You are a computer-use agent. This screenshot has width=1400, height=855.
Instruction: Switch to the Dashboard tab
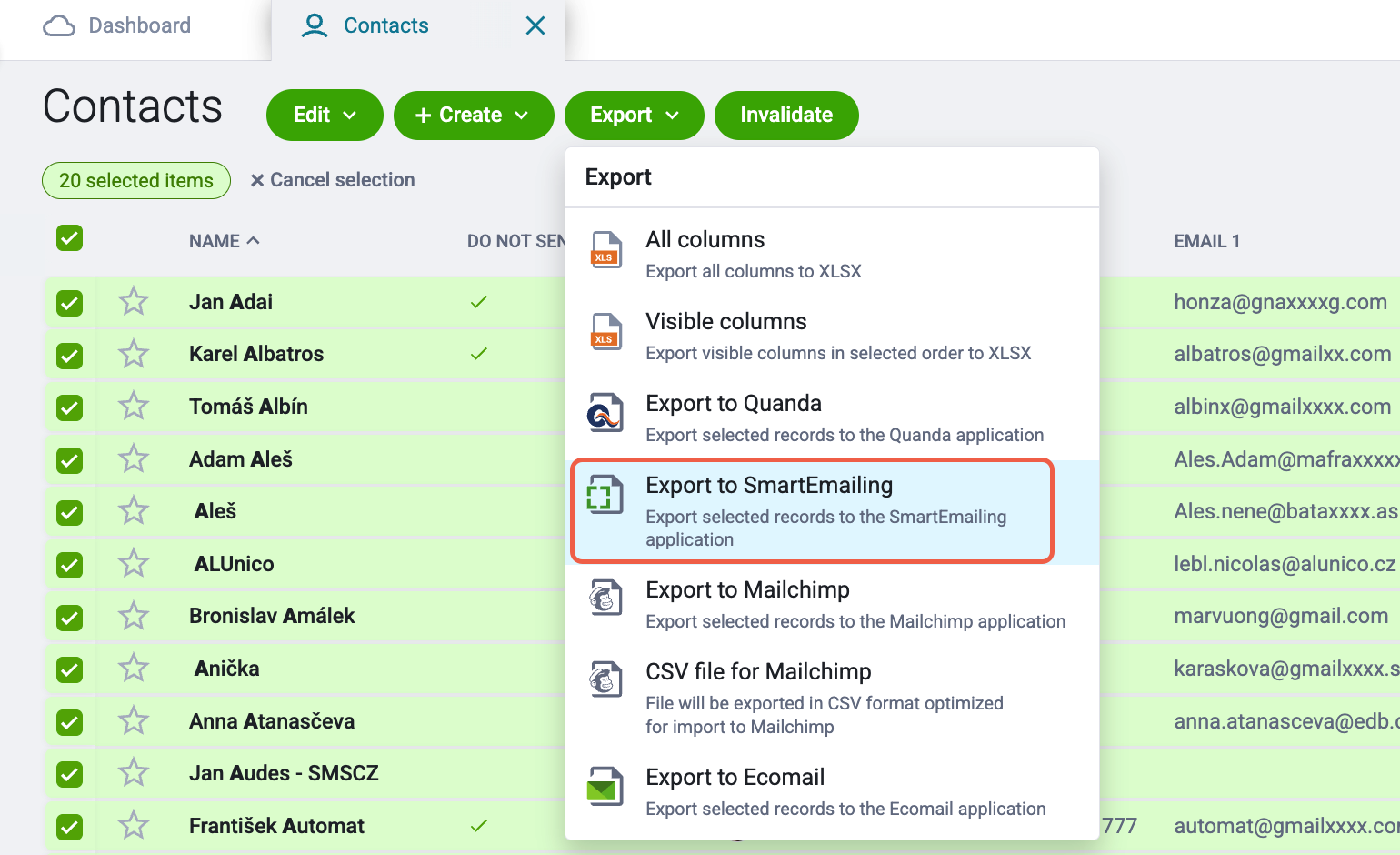coord(118,25)
